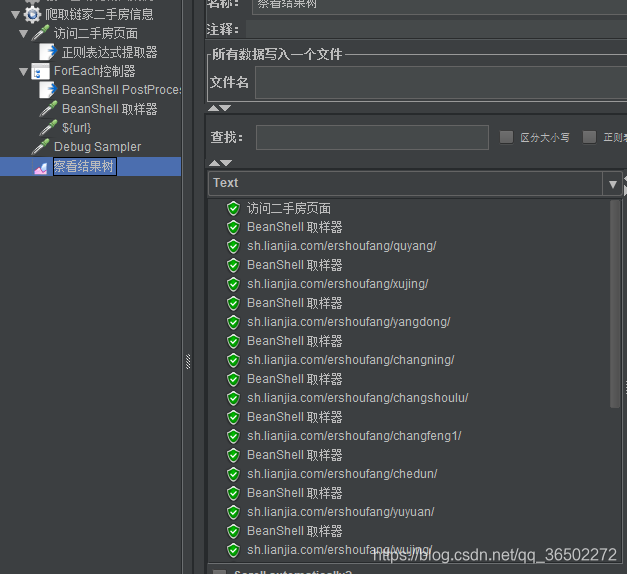Click the Debug Sampler pipette icon
The image size is (627, 574).
pyautogui.click(x=40, y=146)
